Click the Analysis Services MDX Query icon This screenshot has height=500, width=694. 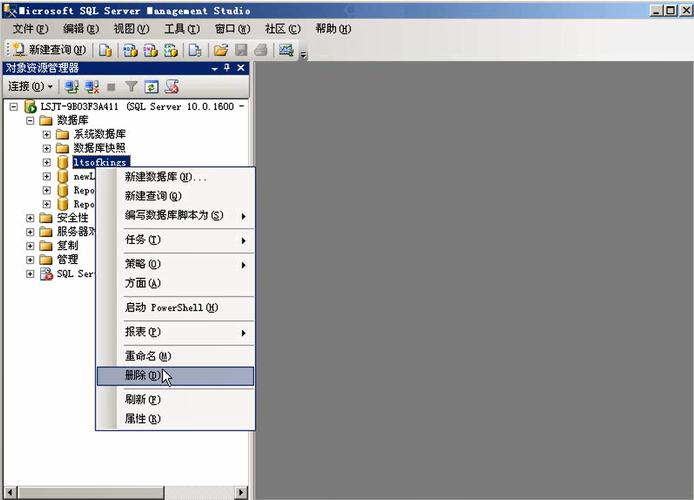(130, 50)
